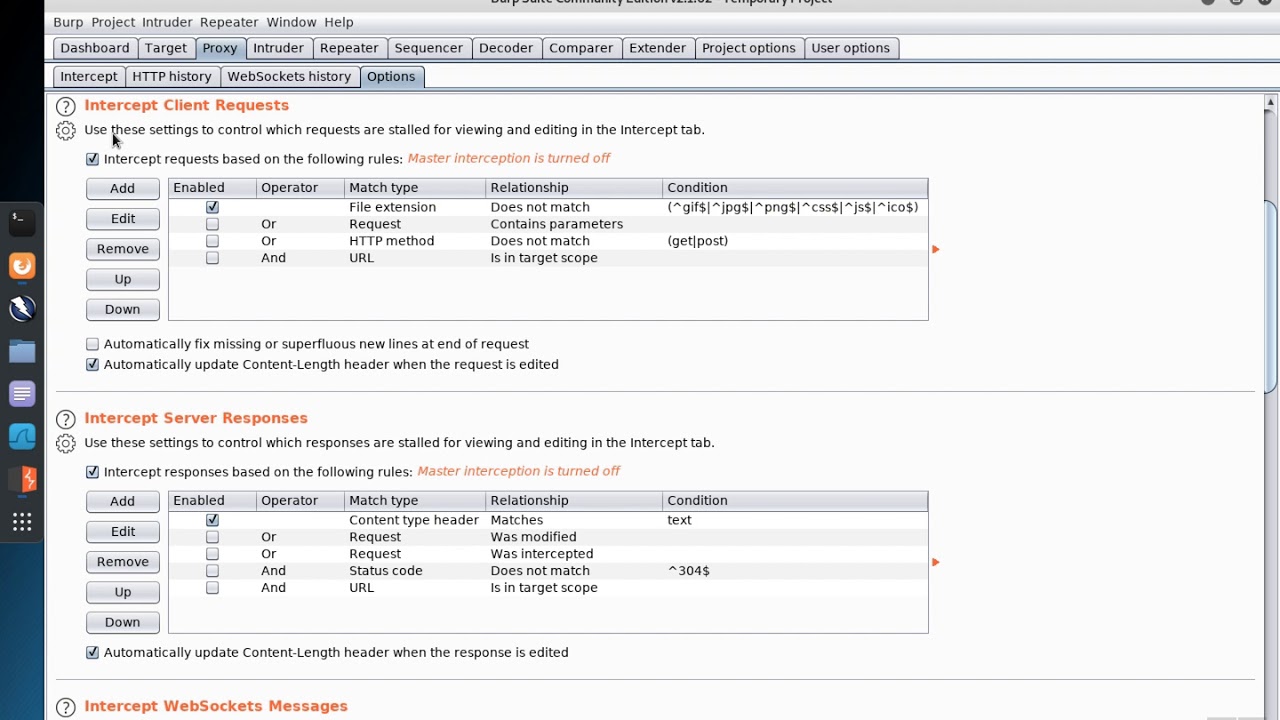Click the gear icon for Intercept Client Requests
This screenshot has width=1280, height=720.
[x=66, y=131]
